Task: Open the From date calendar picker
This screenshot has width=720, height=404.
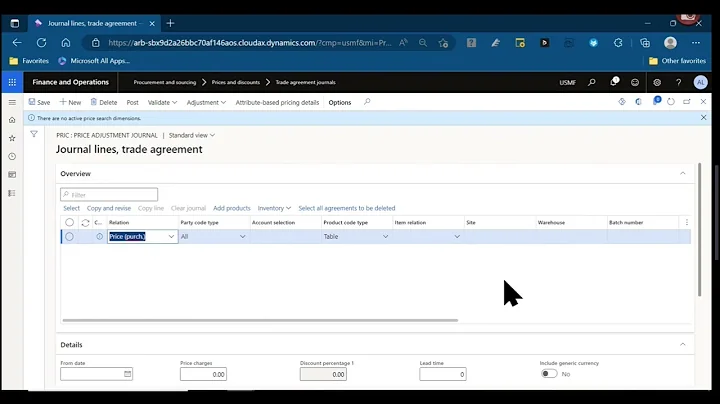Action: (128, 374)
